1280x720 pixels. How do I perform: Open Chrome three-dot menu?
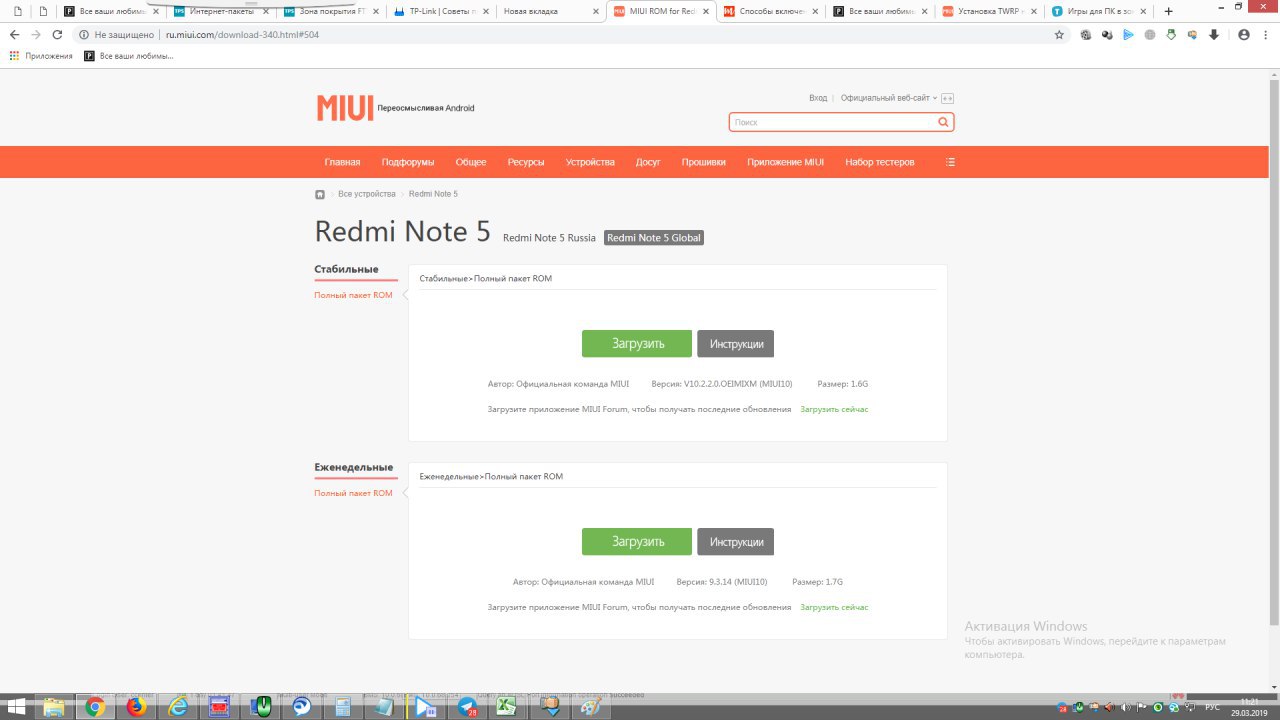(1266, 34)
